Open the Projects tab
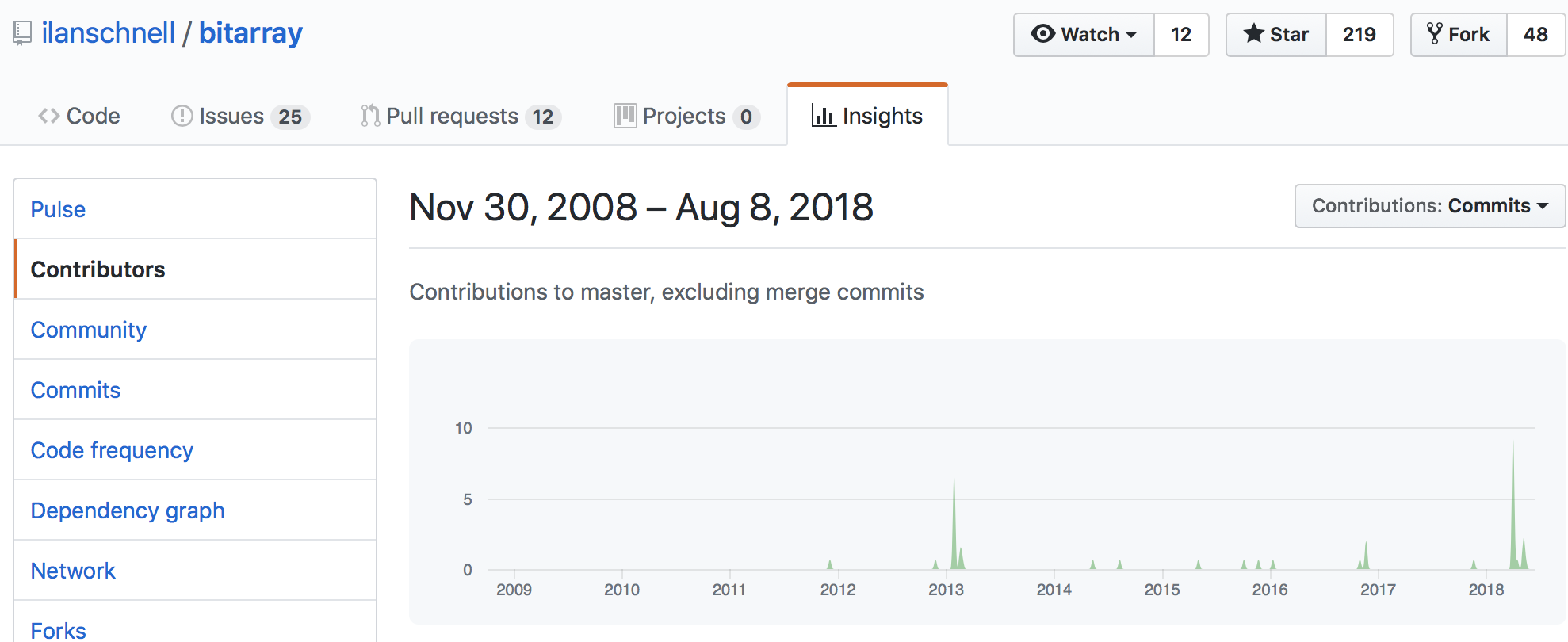Screen dimensions: 1568x642 [686, 116]
